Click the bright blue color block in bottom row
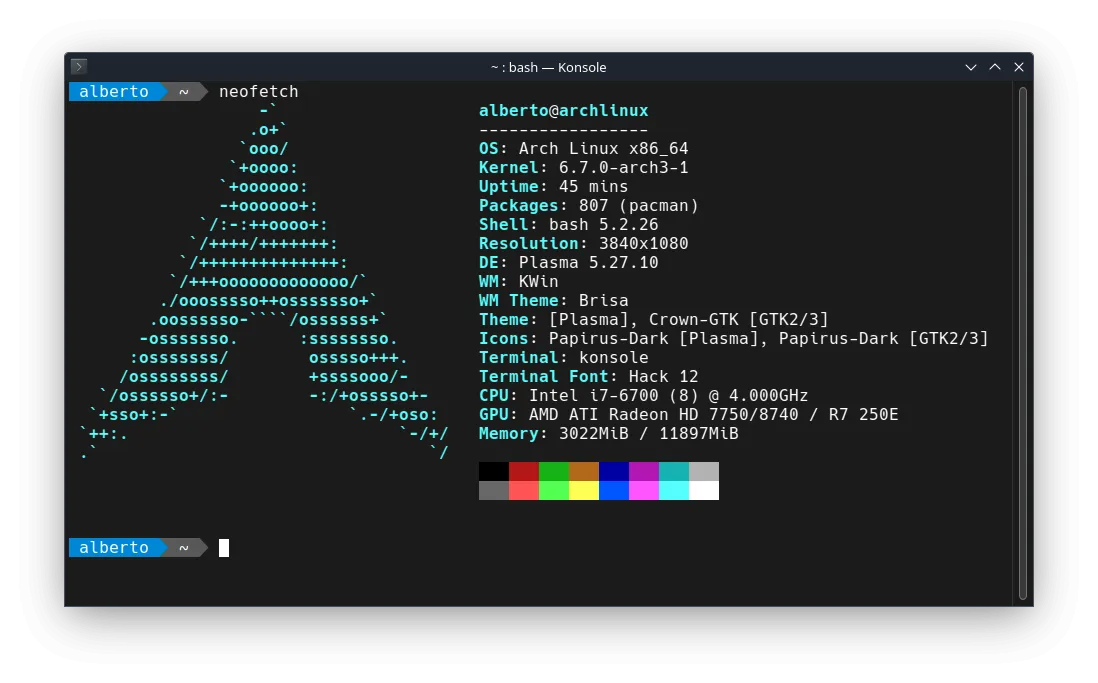Screen dimensions: 1098x683 614,490
